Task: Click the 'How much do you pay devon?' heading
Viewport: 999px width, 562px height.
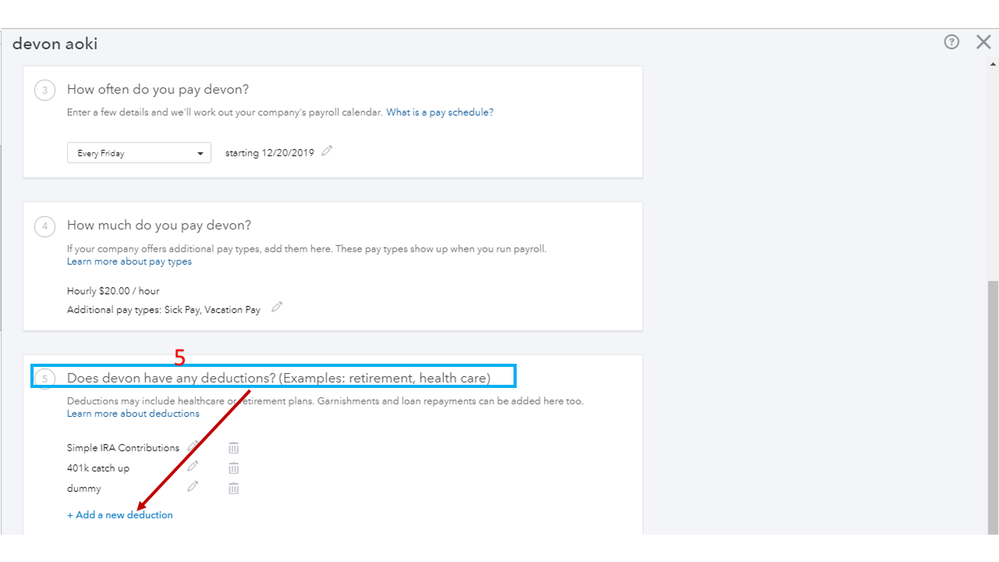Action: point(159,225)
